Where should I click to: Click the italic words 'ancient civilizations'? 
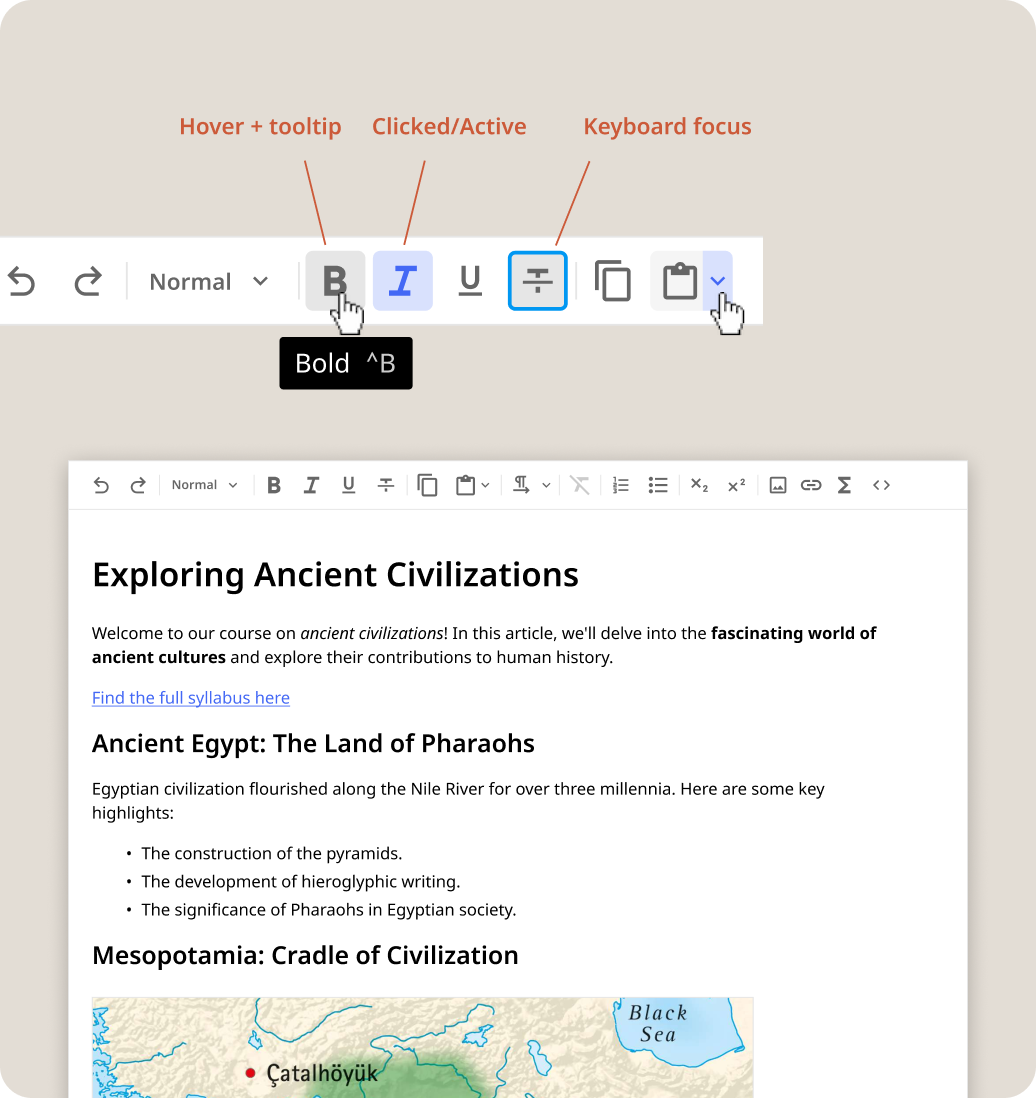[371, 634]
